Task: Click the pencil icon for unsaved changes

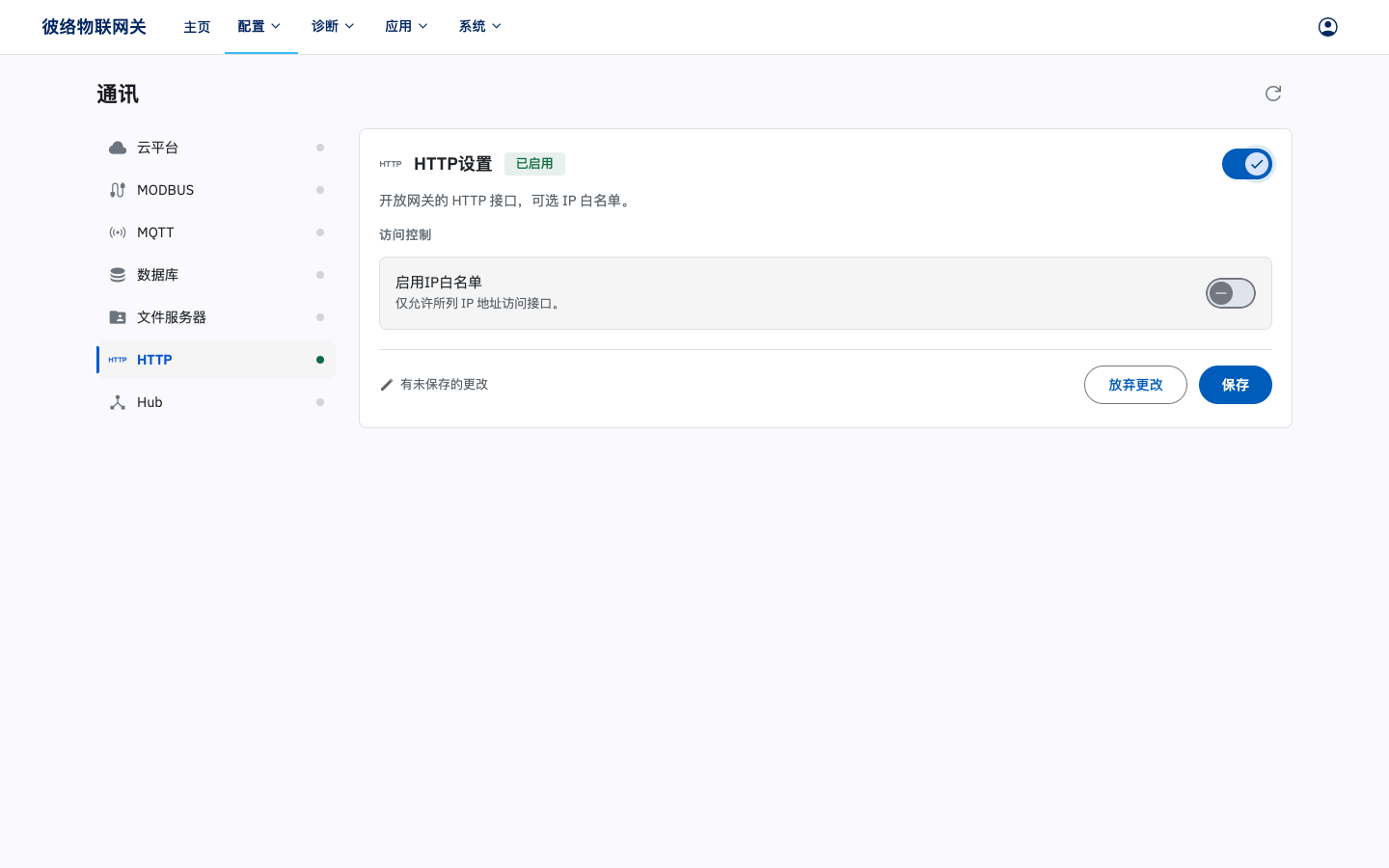Action: click(387, 385)
